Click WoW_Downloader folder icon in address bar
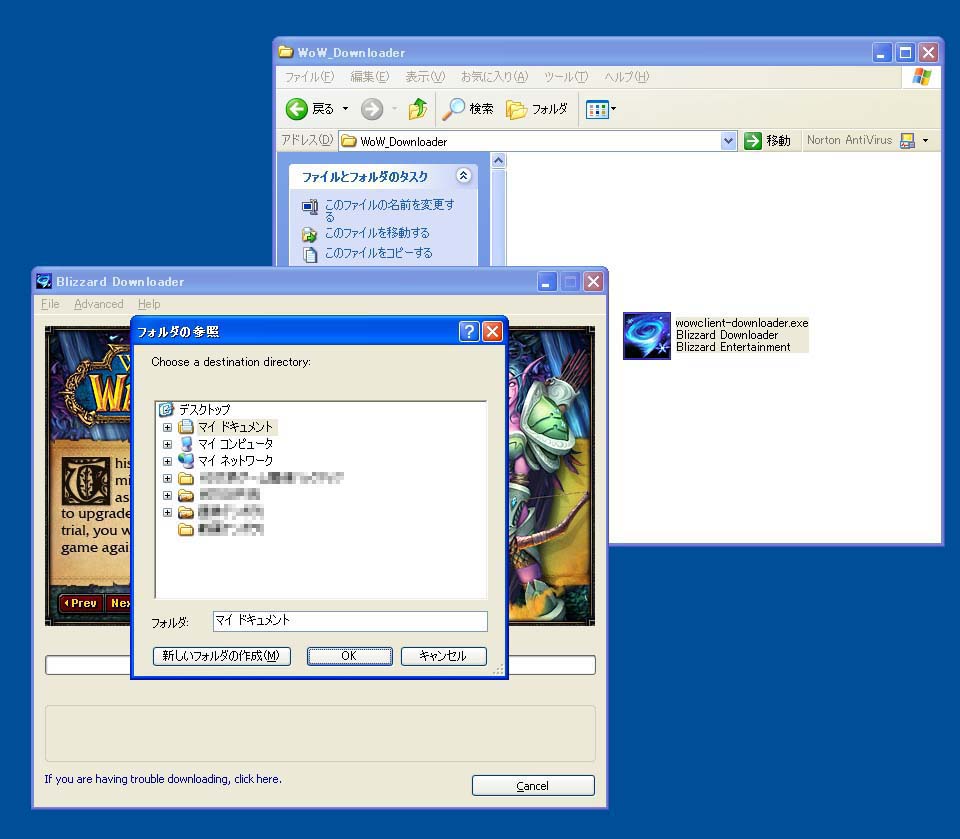 (349, 141)
